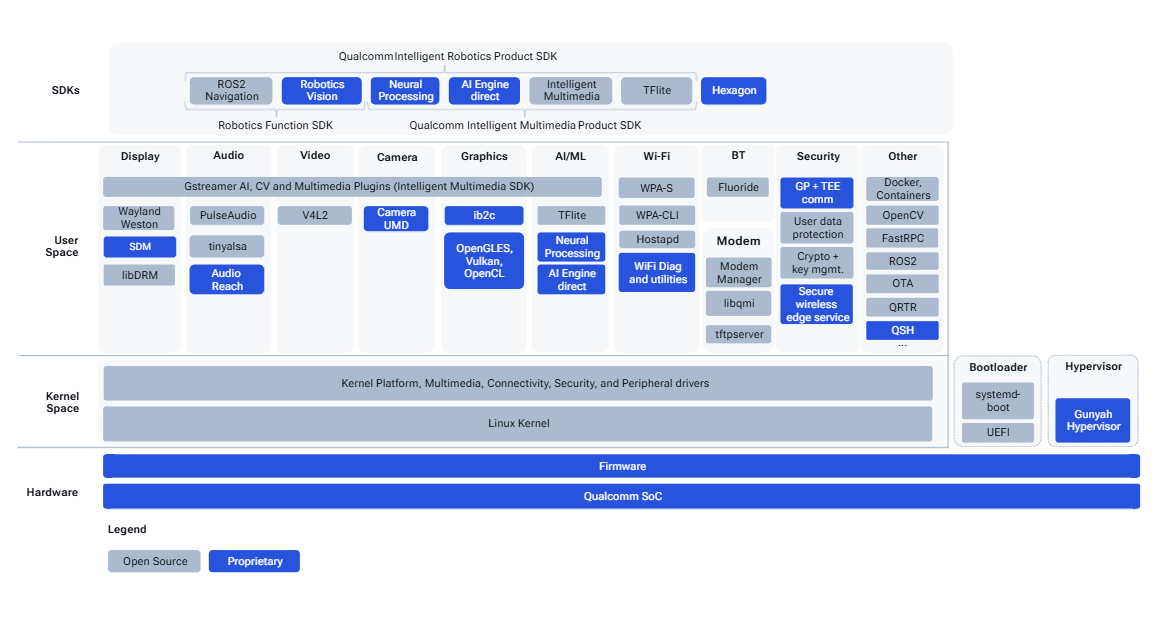Viewport: 1168px width, 626px height.
Task: Select the WiFi Diag and utilities block
Action: [x=657, y=273]
